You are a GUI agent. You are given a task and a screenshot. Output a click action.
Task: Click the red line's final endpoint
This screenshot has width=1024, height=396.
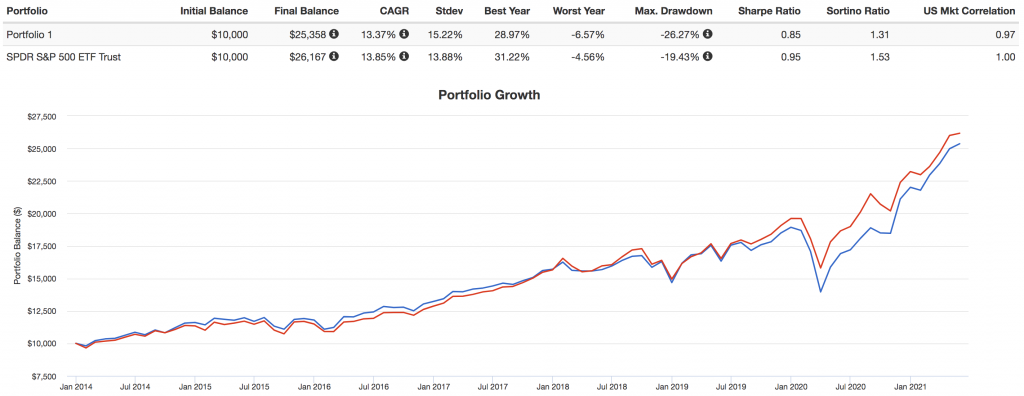[959, 133]
